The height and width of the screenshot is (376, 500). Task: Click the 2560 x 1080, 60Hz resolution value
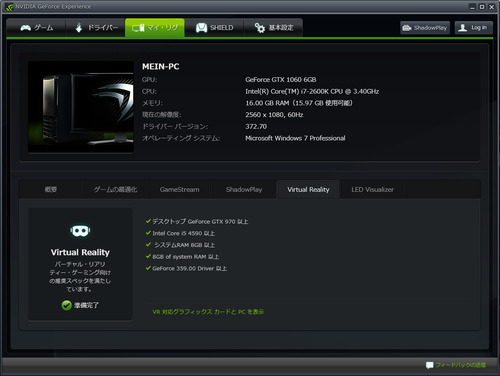274,115
